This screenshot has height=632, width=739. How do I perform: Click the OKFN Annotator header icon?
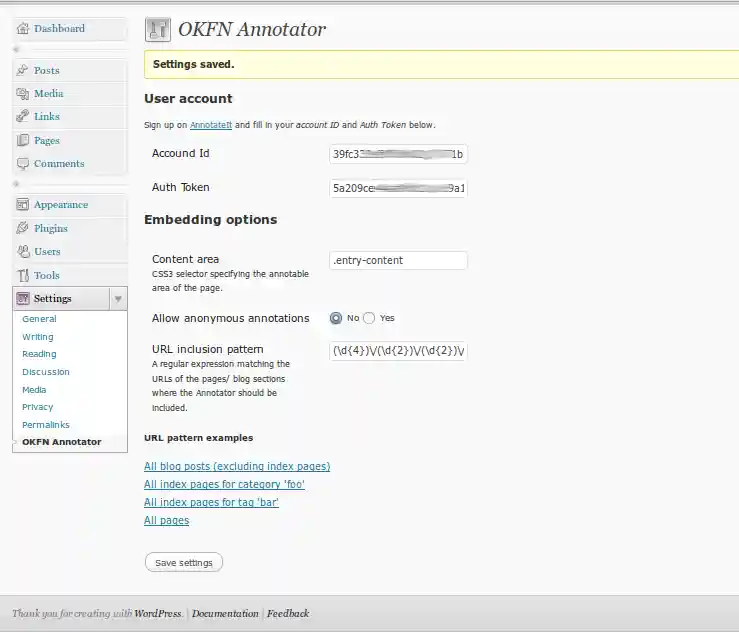[x=158, y=29]
